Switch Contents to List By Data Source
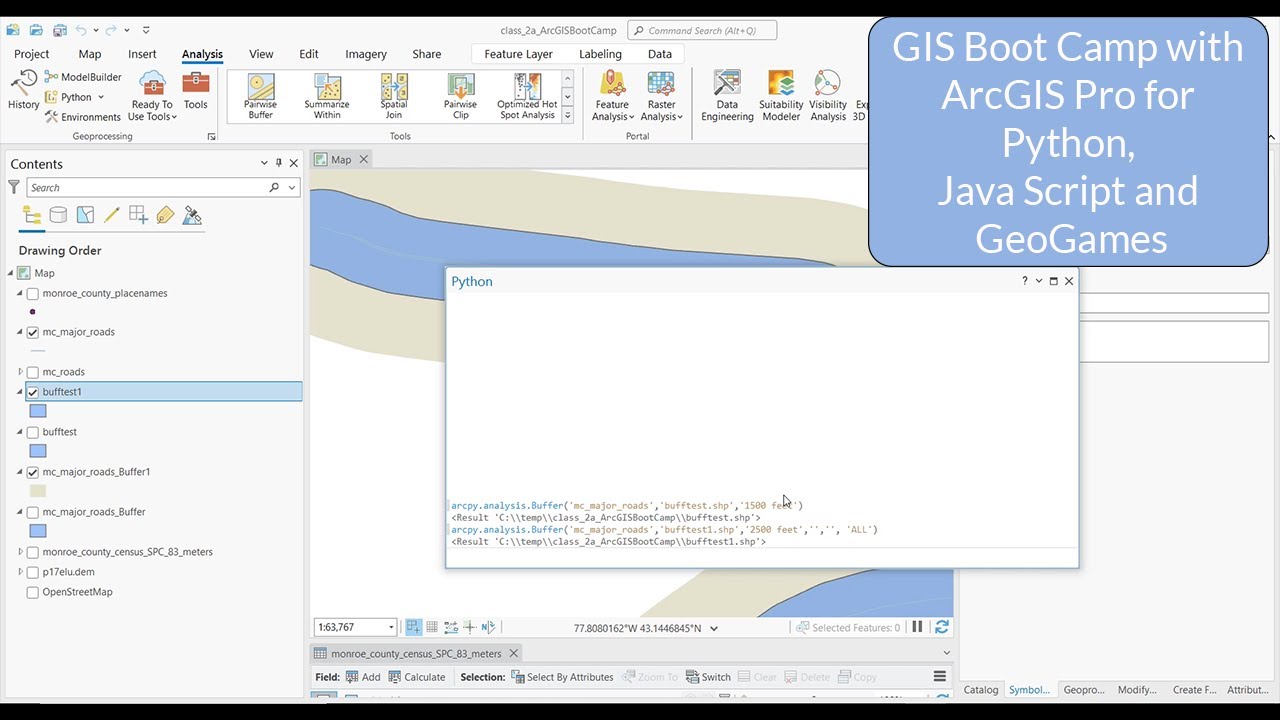Viewport: 1280px width, 720px height. [x=59, y=215]
